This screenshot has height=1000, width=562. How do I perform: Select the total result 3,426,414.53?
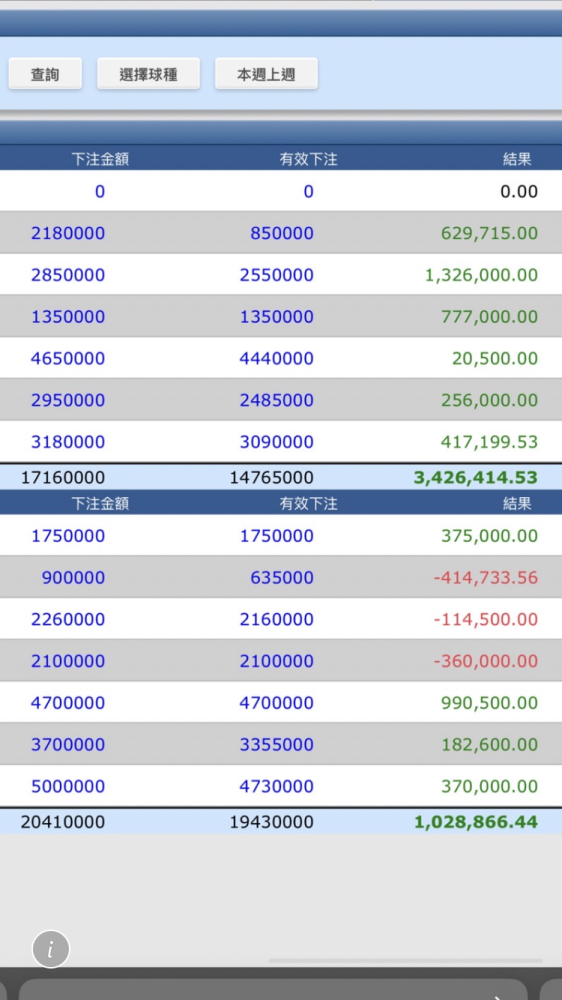[x=475, y=477]
